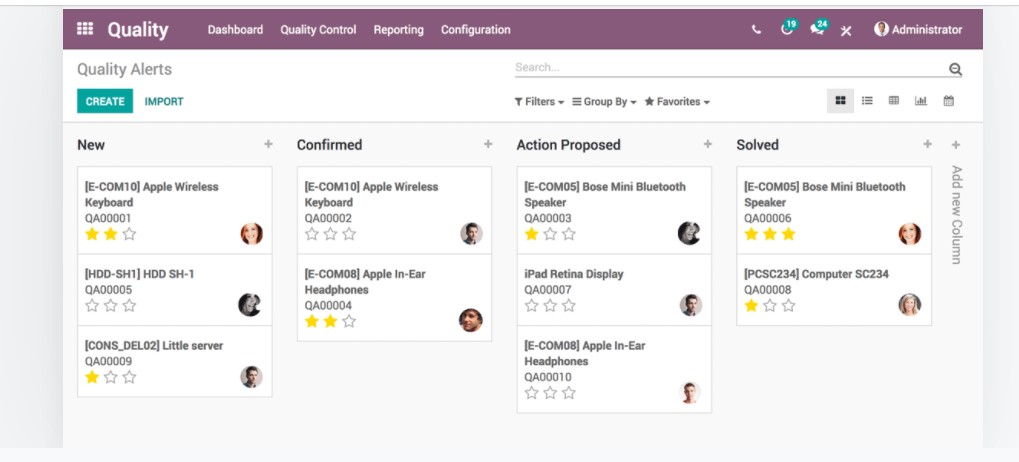Switch to graph view icon
1019x462 pixels.
point(920,101)
